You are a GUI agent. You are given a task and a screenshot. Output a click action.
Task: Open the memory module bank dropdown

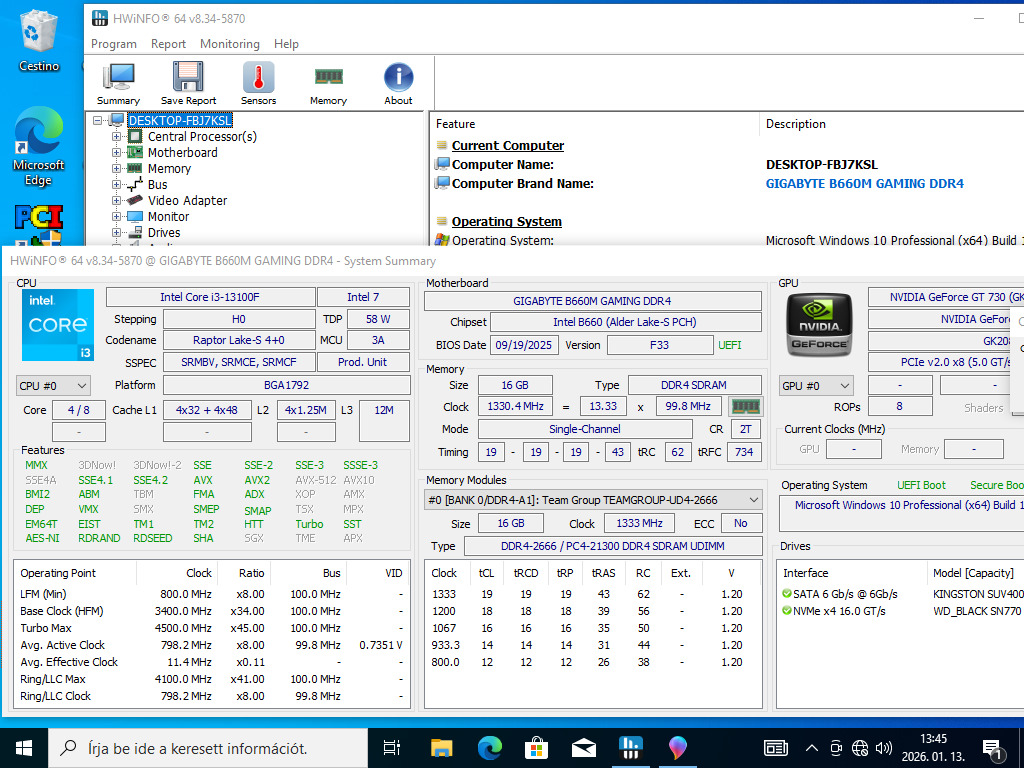(x=593, y=500)
